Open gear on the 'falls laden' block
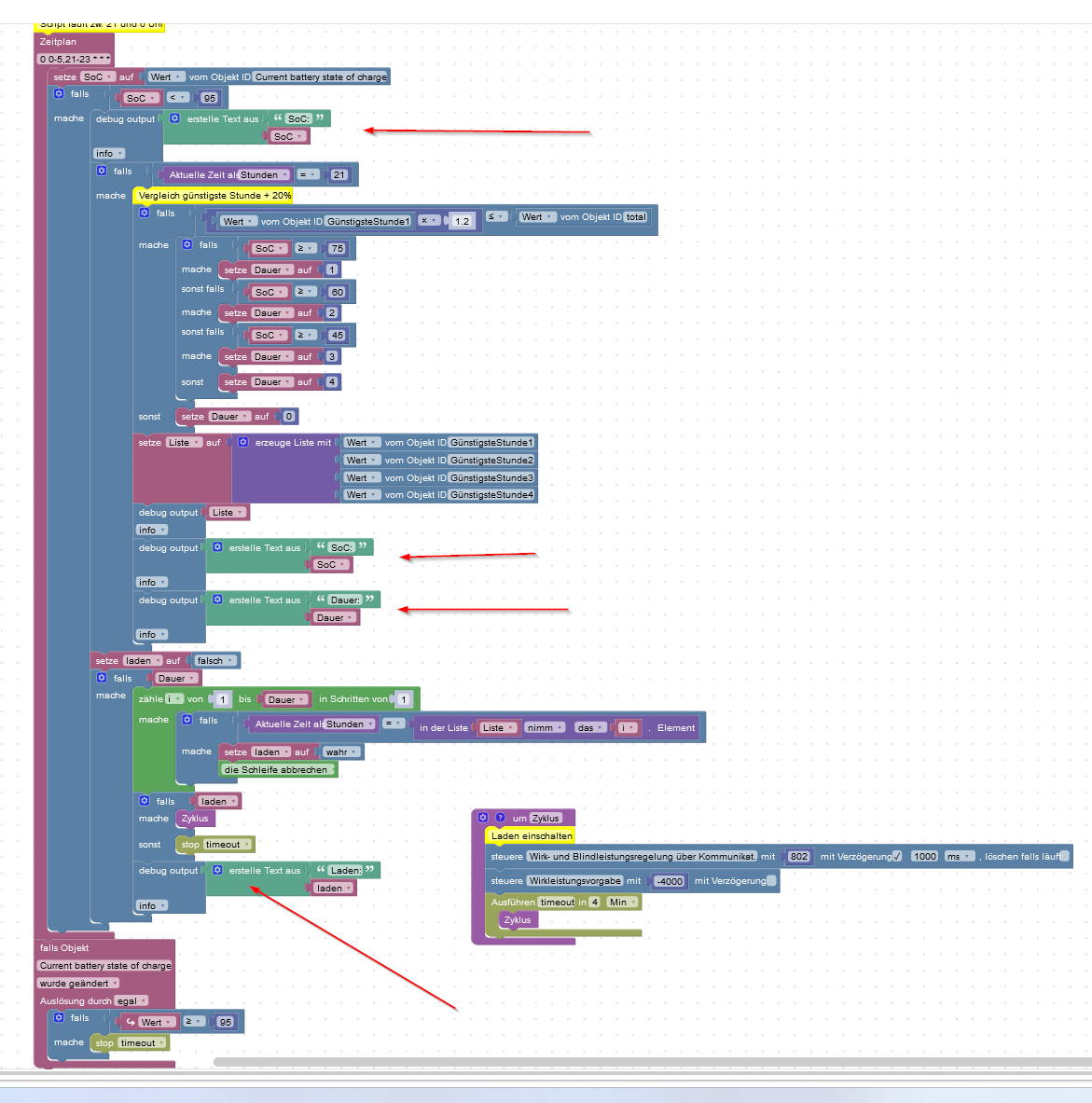 [x=145, y=801]
